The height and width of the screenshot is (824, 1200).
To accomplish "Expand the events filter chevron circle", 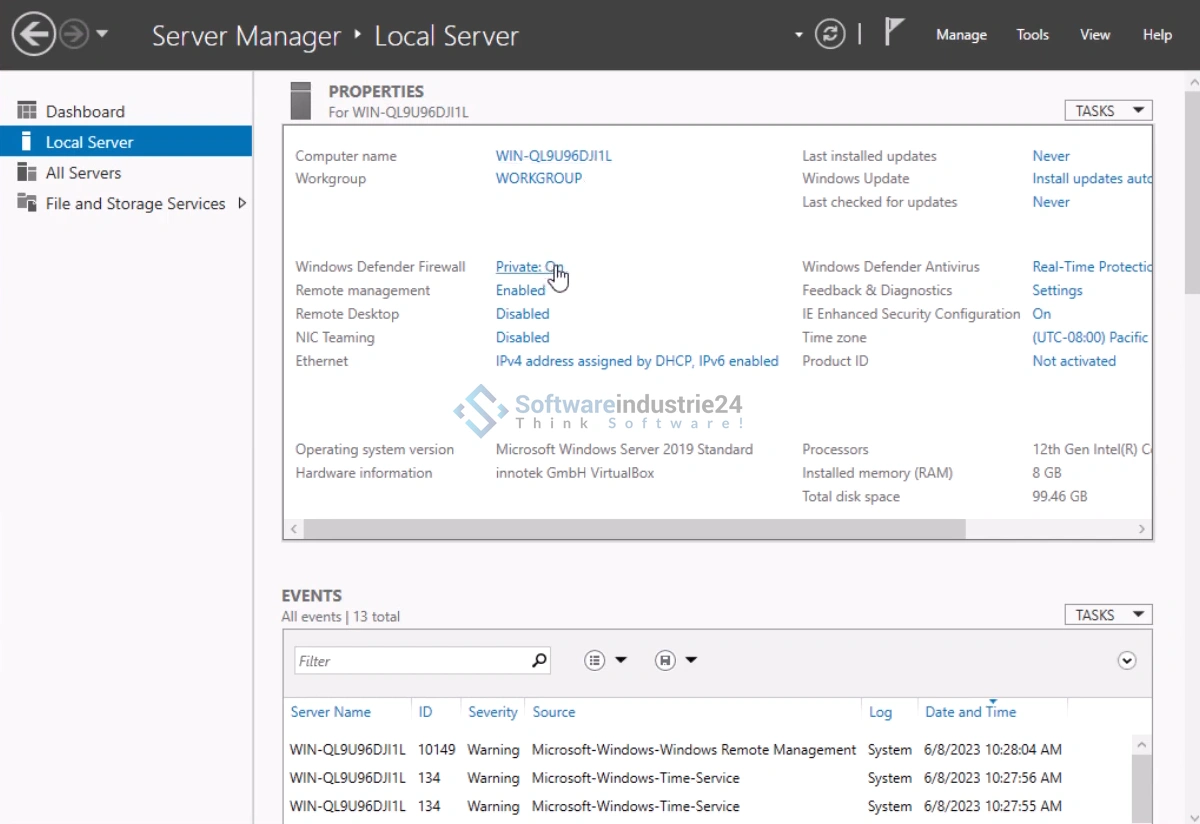I will (1127, 660).
